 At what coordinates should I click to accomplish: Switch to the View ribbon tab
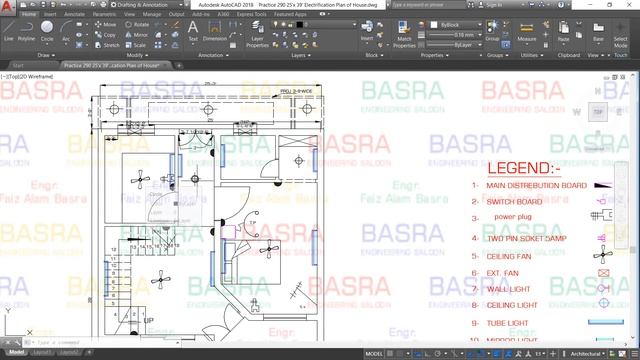pos(129,14)
